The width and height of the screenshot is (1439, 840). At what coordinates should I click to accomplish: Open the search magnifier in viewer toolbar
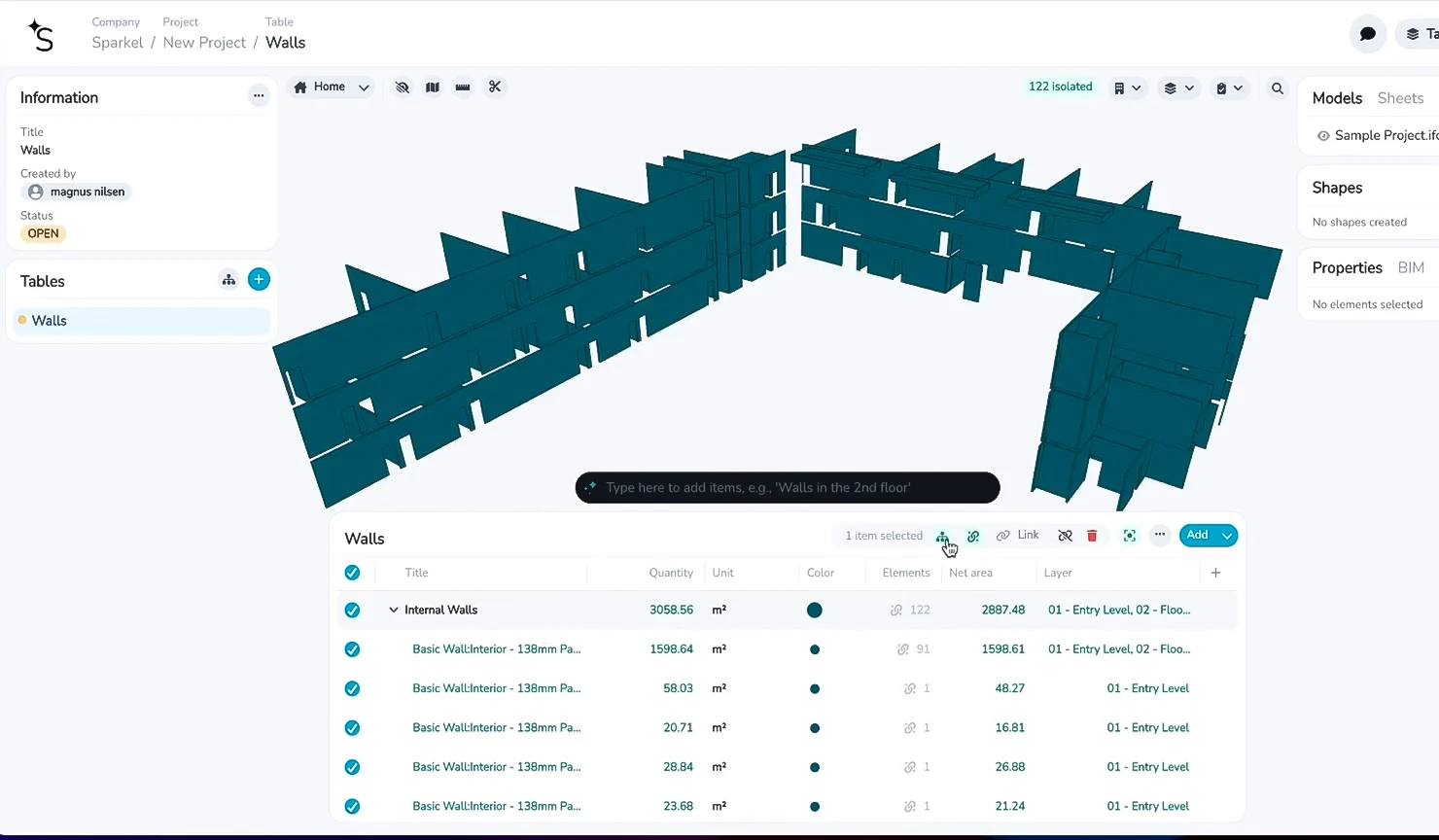(x=1278, y=88)
